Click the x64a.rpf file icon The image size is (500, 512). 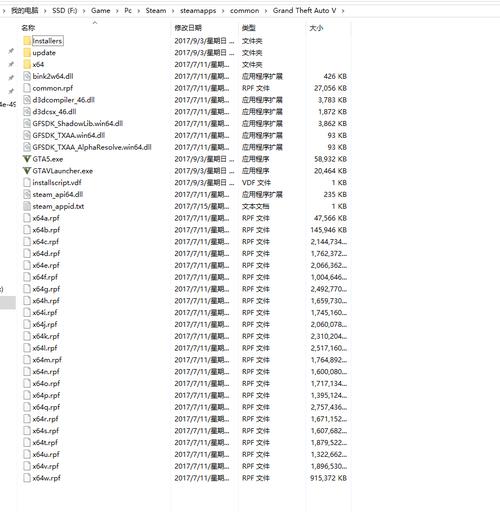pyautogui.click(x=27, y=218)
